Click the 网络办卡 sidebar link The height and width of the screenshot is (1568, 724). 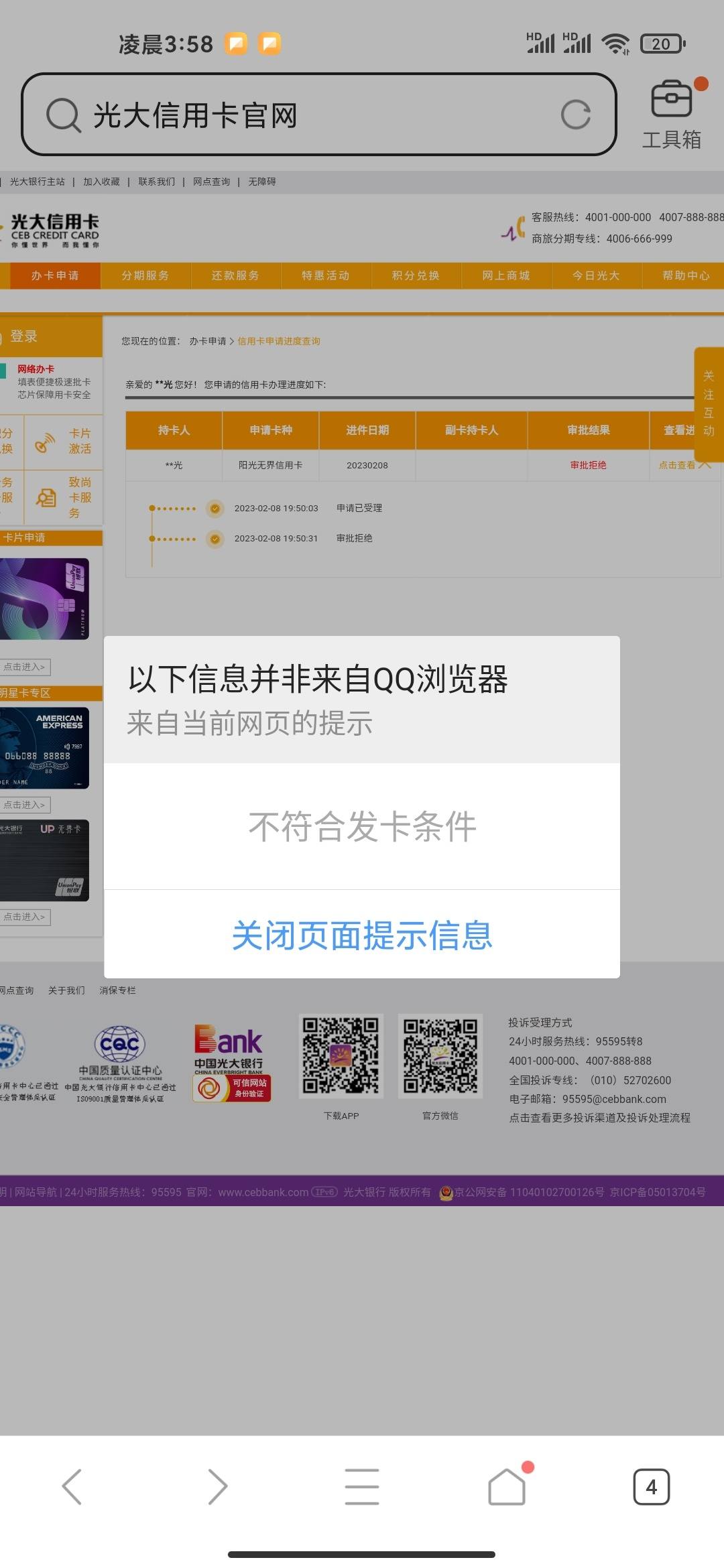(x=36, y=369)
